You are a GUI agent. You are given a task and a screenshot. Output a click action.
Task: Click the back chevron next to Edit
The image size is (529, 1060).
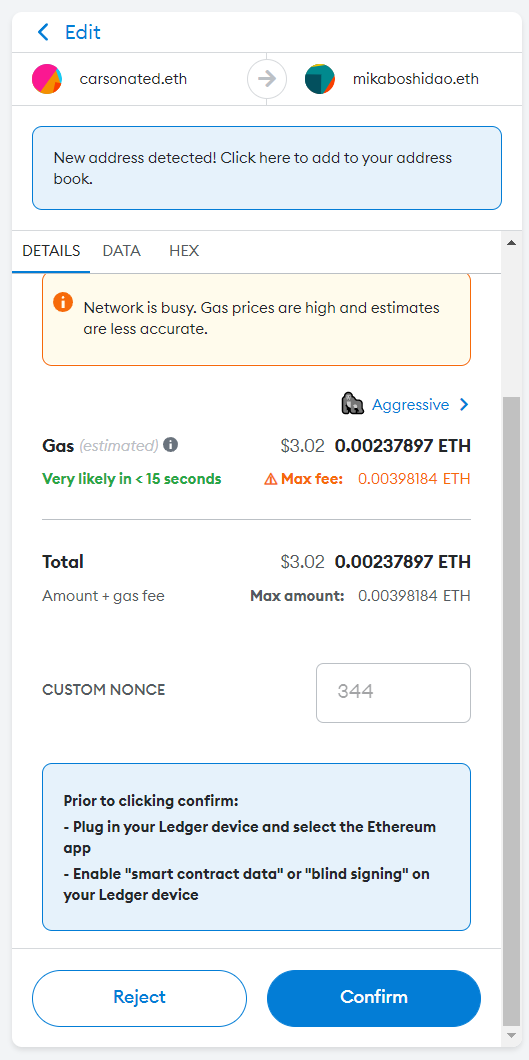[43, 32]
